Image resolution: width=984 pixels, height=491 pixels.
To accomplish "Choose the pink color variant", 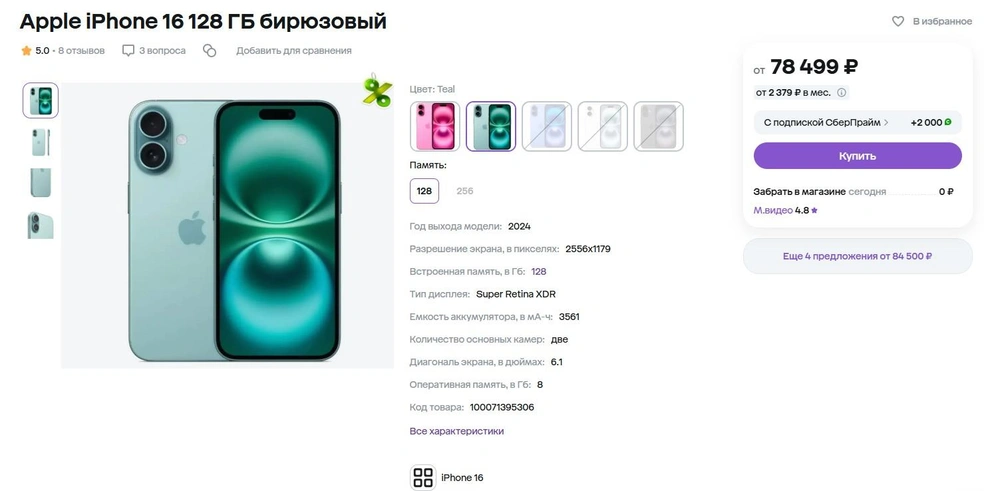I will click(x=435, y=126).
